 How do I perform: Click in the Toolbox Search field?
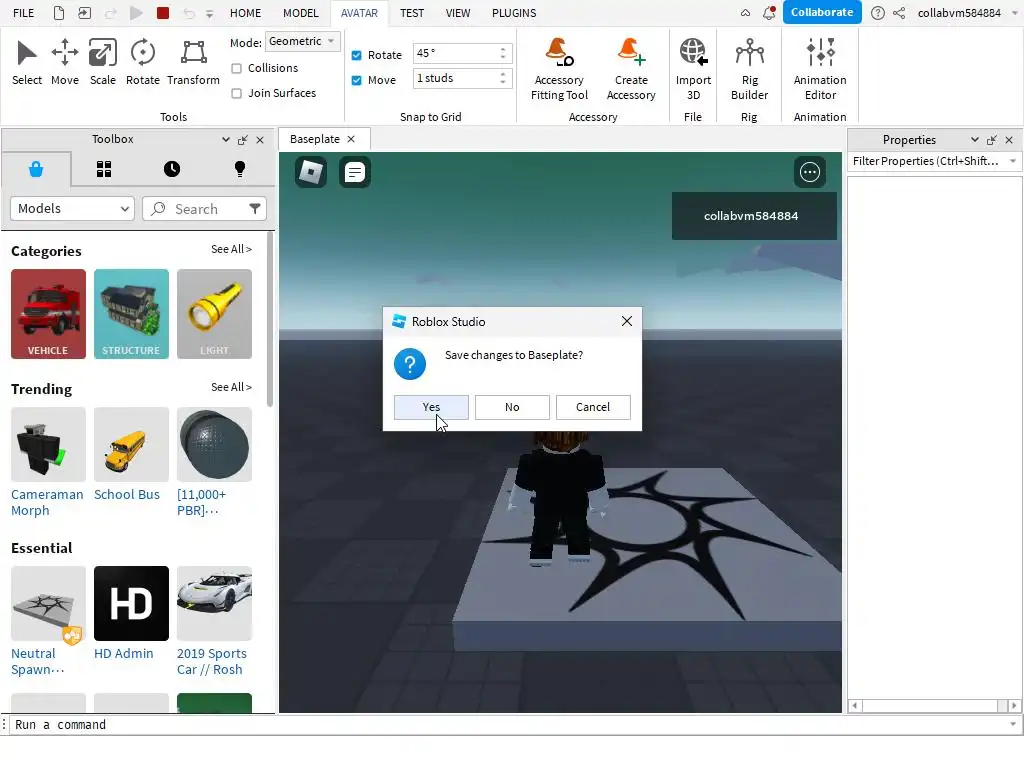(204, 208)
